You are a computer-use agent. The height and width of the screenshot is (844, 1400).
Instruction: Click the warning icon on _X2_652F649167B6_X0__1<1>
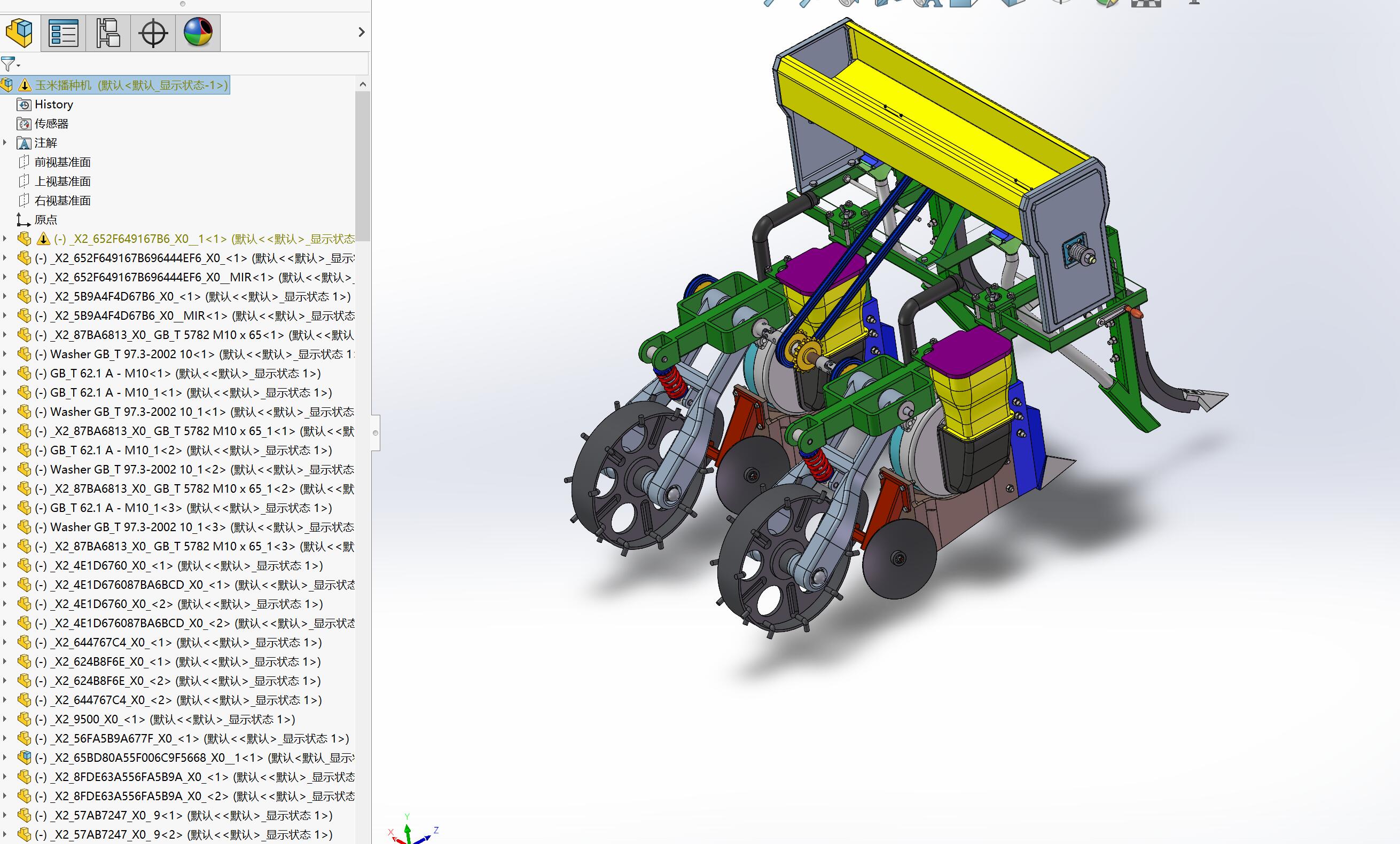pyautogui.click(x=43, y=239)
